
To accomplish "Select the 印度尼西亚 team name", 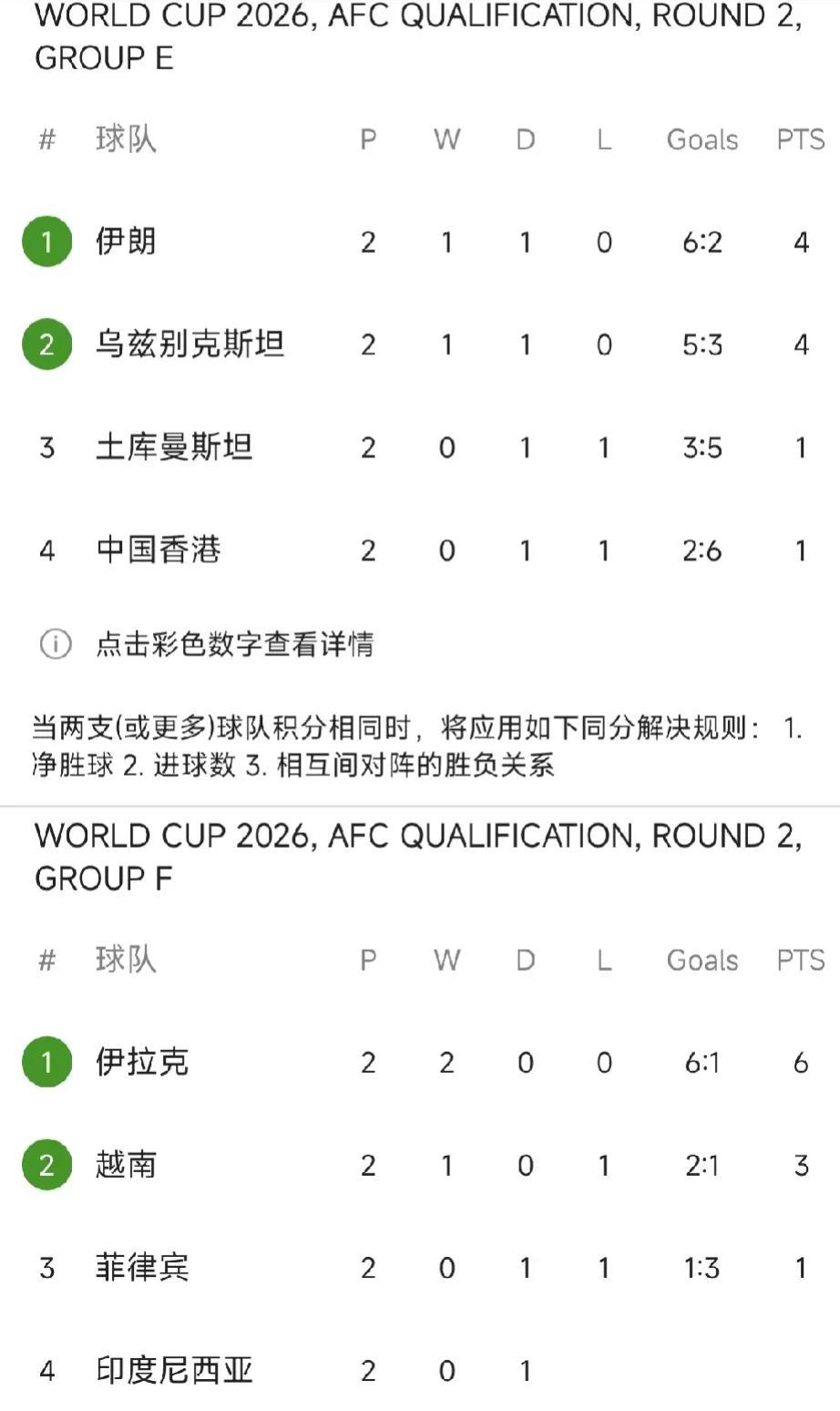I will pyautogui.click(x=174, y=1370).
